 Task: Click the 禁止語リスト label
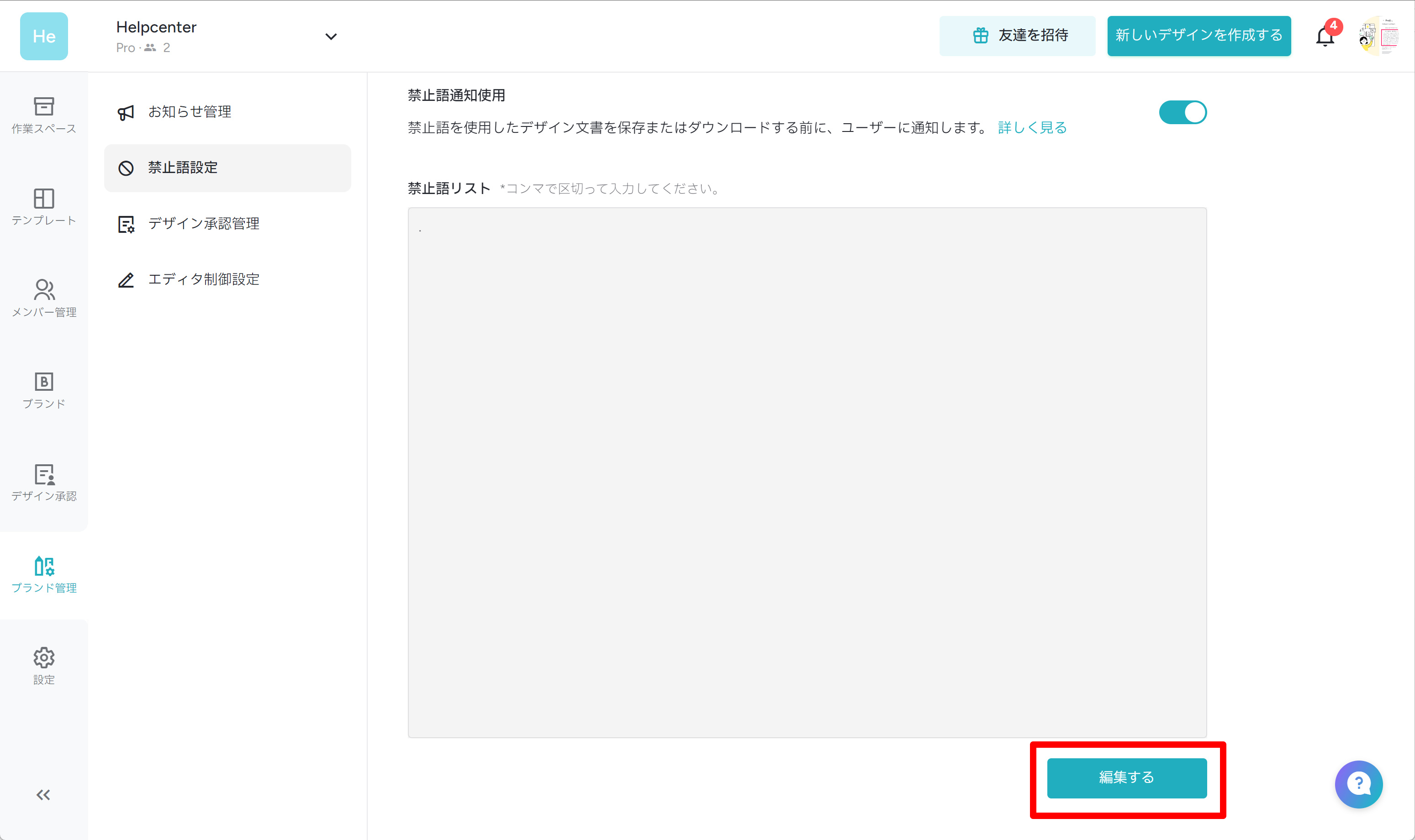449,189
